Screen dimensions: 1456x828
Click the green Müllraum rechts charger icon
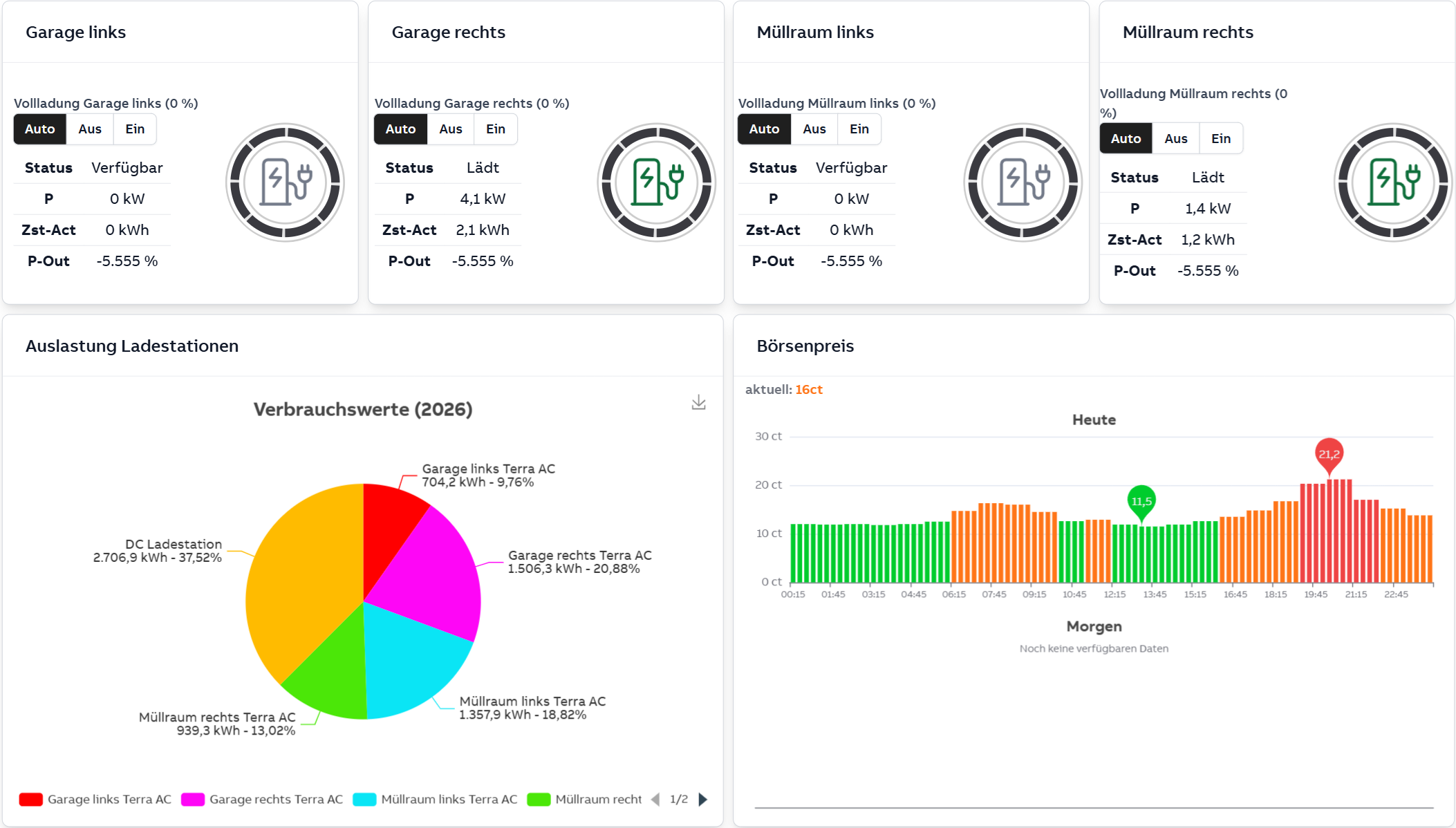[x=1393, y=182]
